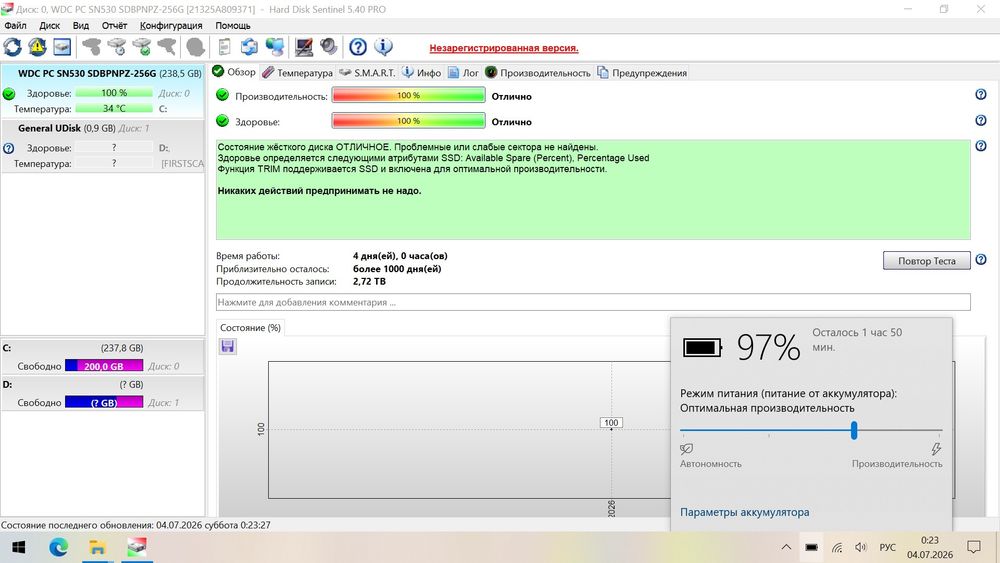Click the blue info bubble toolbar icon
The width and height of the screenshot is (1000, 563).
click(x=383, y=47)
